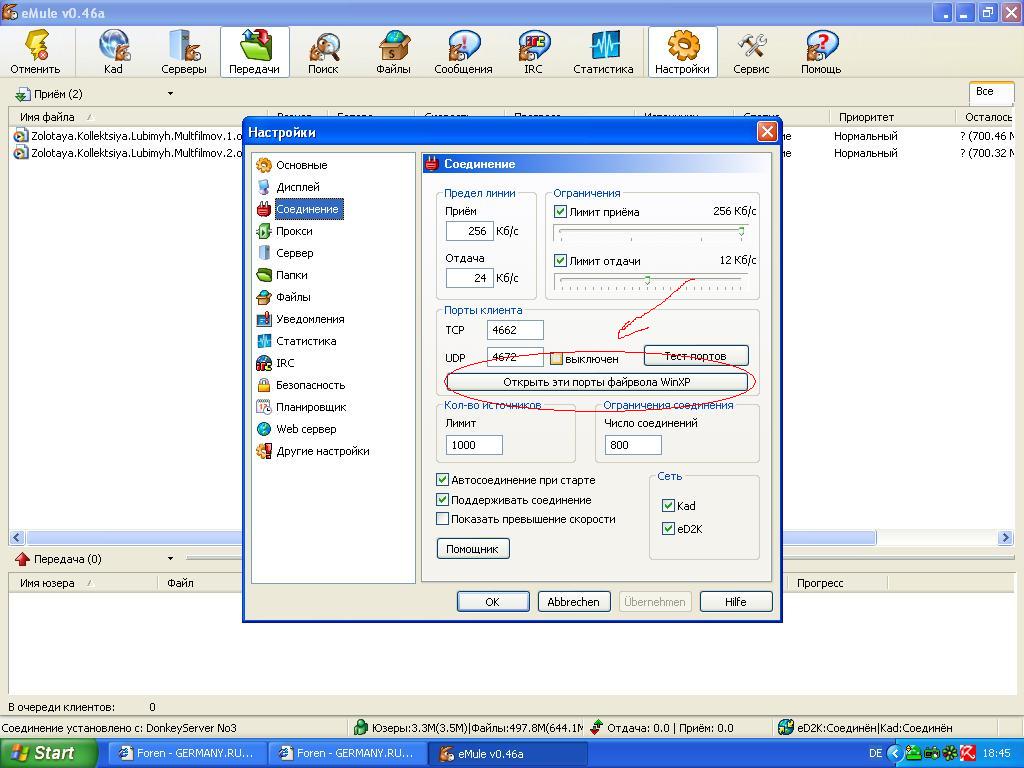Click the DE language indicator in tray
1024x768 pixels.
875,753
